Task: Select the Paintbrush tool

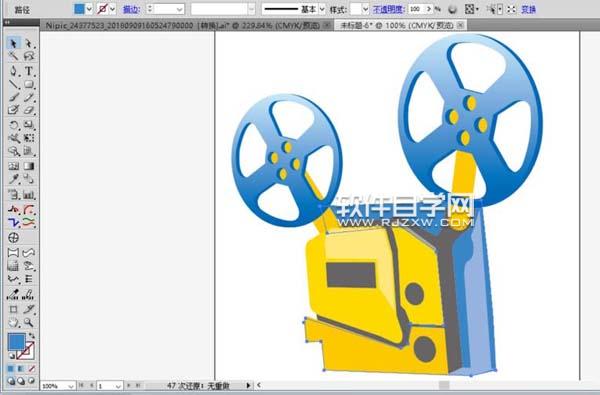Action: click(13, 97)
